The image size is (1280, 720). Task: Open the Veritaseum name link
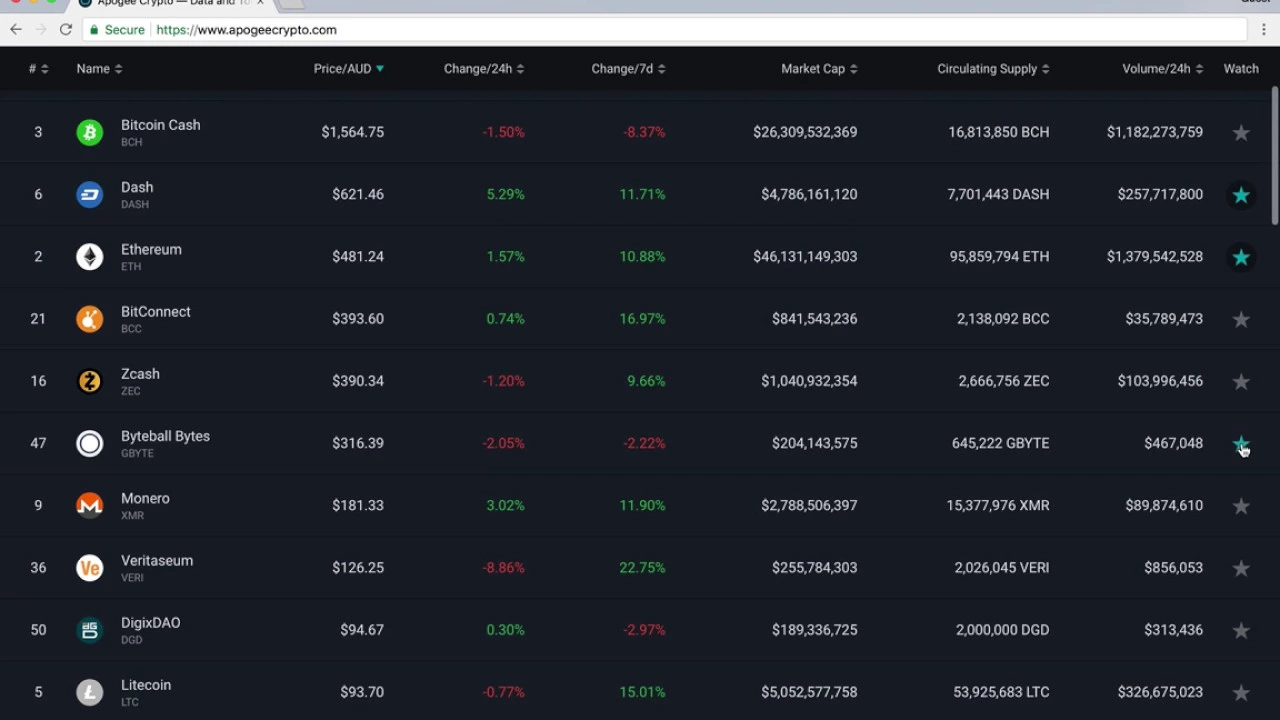pyautogui.click(x=157, y=561)
